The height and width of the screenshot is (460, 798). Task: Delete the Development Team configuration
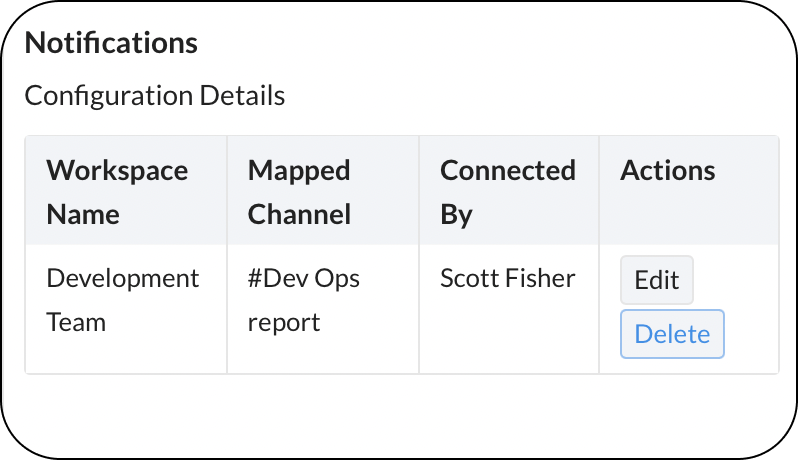pyautogui.click(x=672, y=334)
